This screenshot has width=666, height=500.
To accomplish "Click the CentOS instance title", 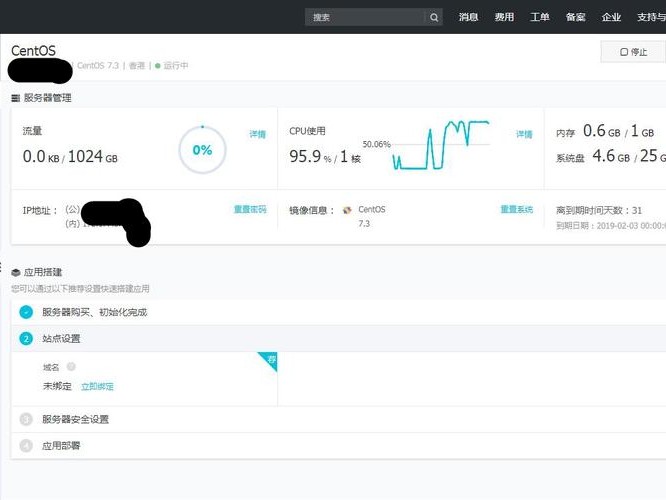I will pyautogui.click(x=33, y=51).
